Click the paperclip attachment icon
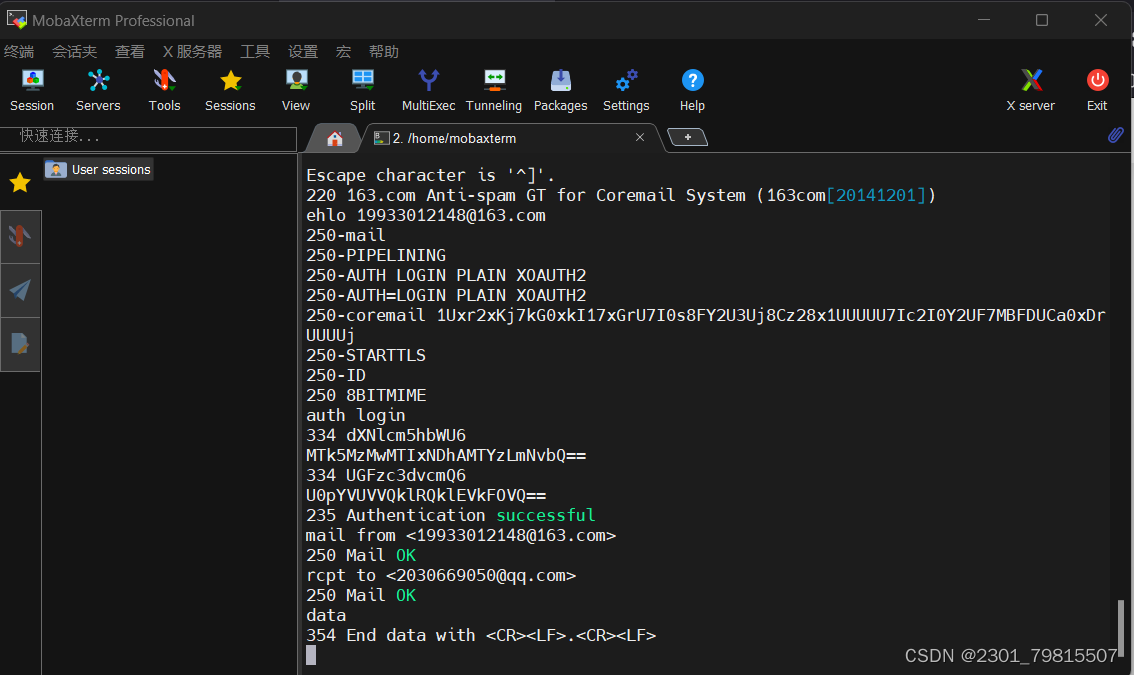This screenshot has height=675, width=1134. (1115, 135)
